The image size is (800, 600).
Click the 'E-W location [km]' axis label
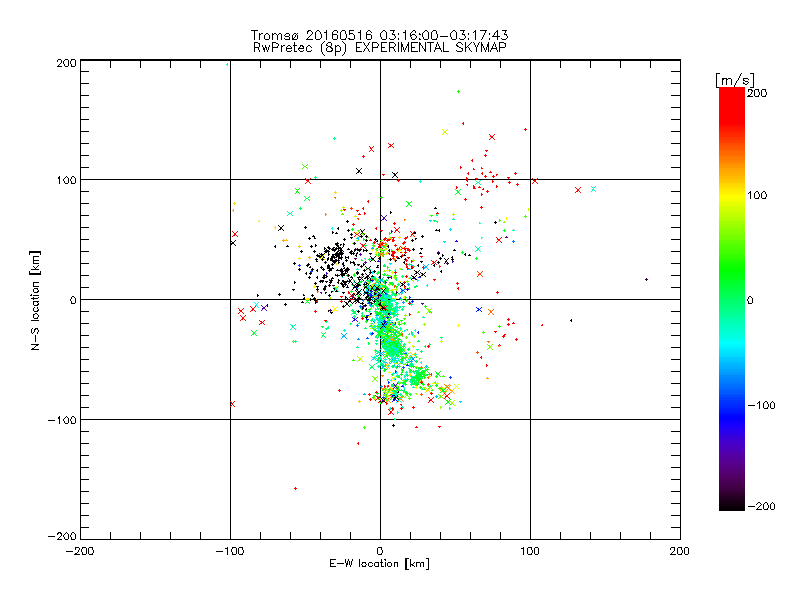(379, 563)
